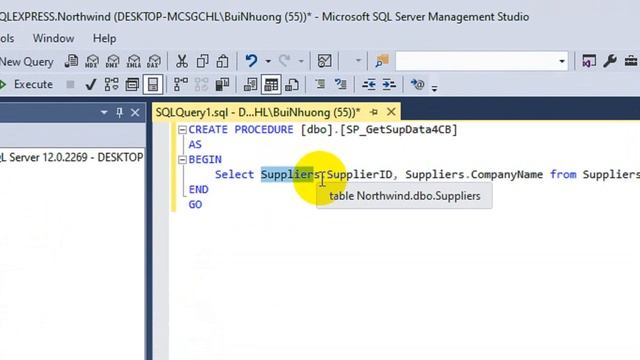
Task: Paste from clipboard icon
Action: point(222,62)
